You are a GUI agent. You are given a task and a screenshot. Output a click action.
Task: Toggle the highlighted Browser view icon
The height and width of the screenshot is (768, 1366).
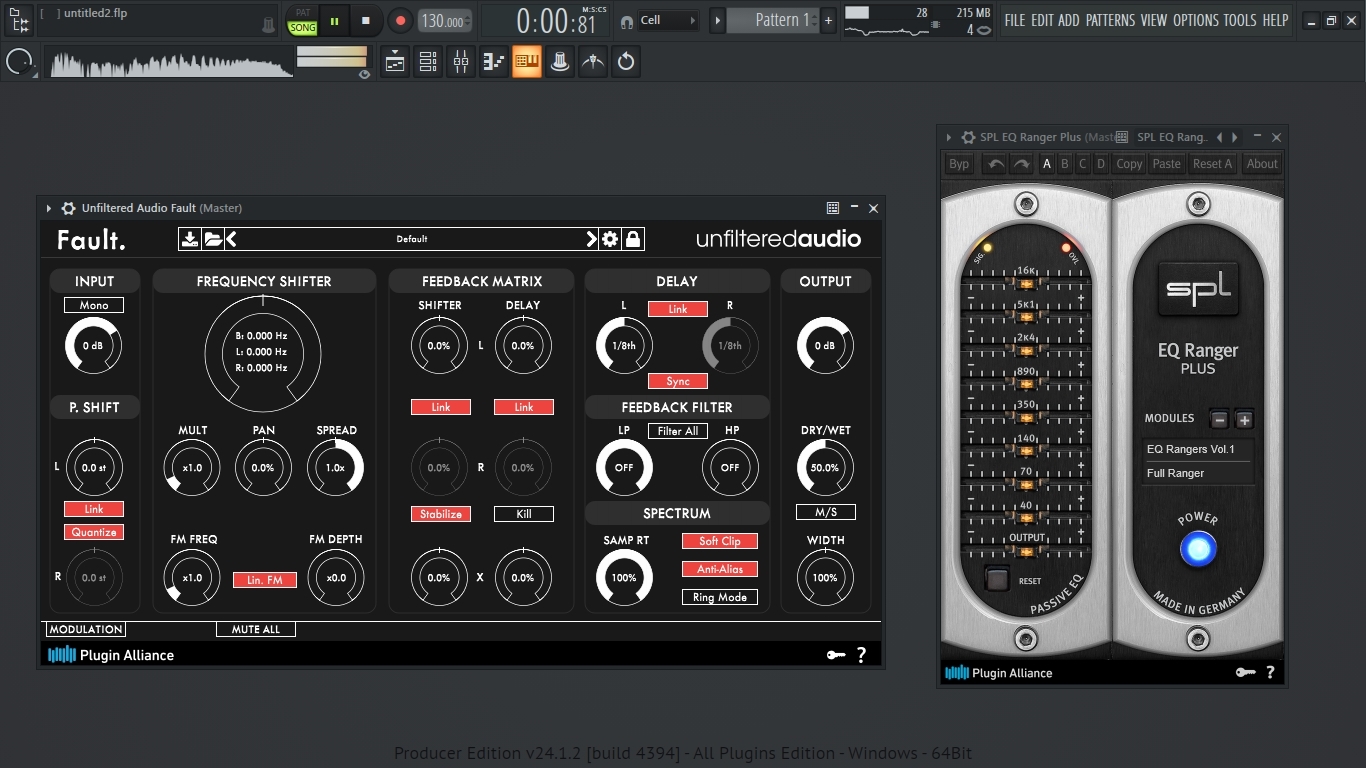527,62
